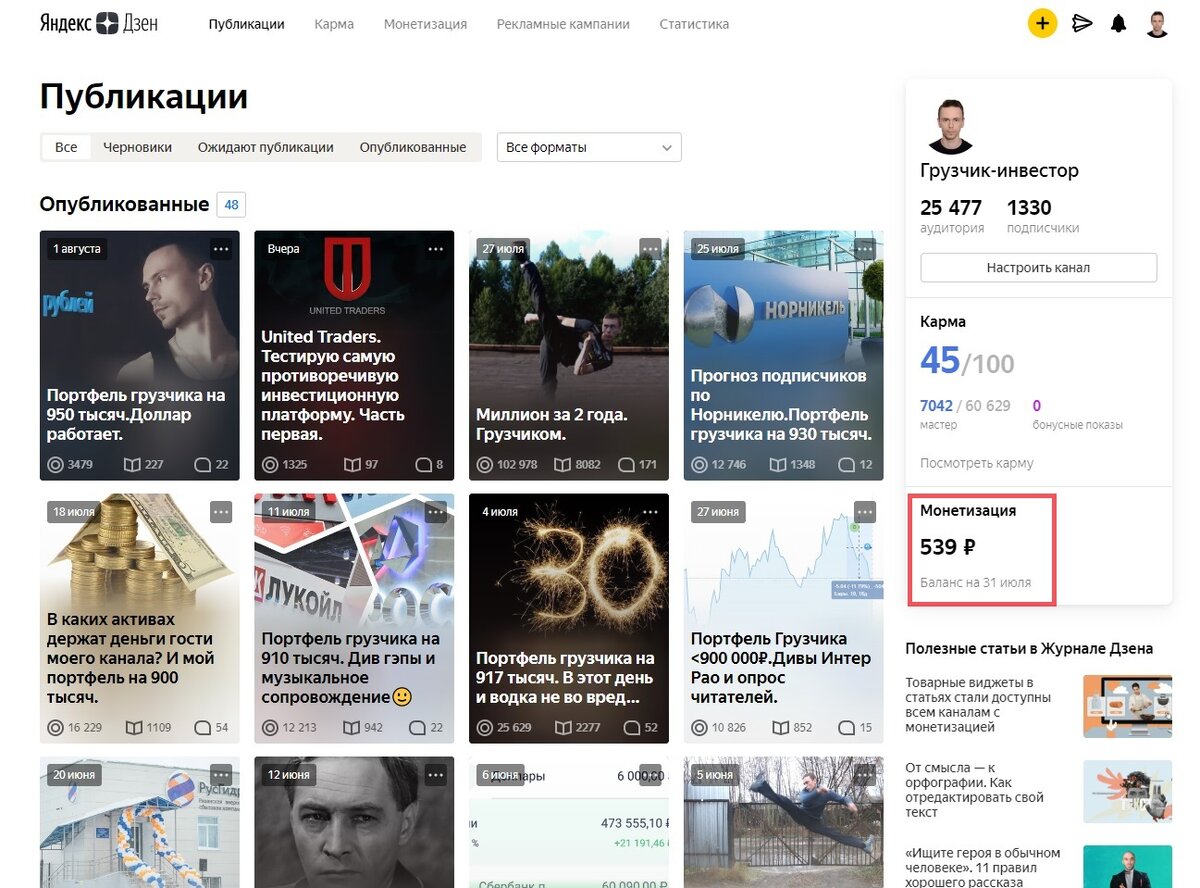
Task: Open the messages paper plane icon
Action: (1082, 23)
